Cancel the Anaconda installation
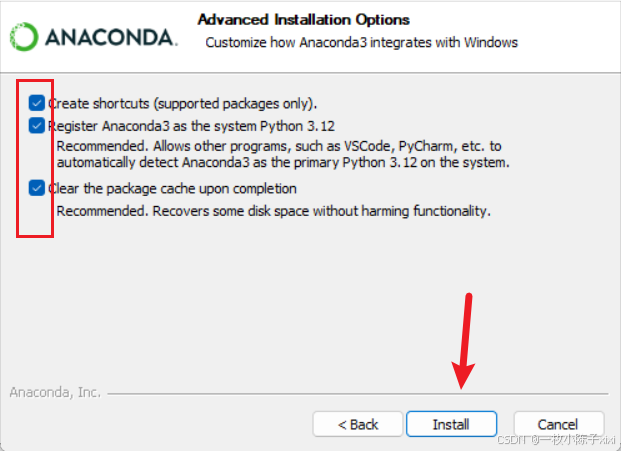 [559, 424]
